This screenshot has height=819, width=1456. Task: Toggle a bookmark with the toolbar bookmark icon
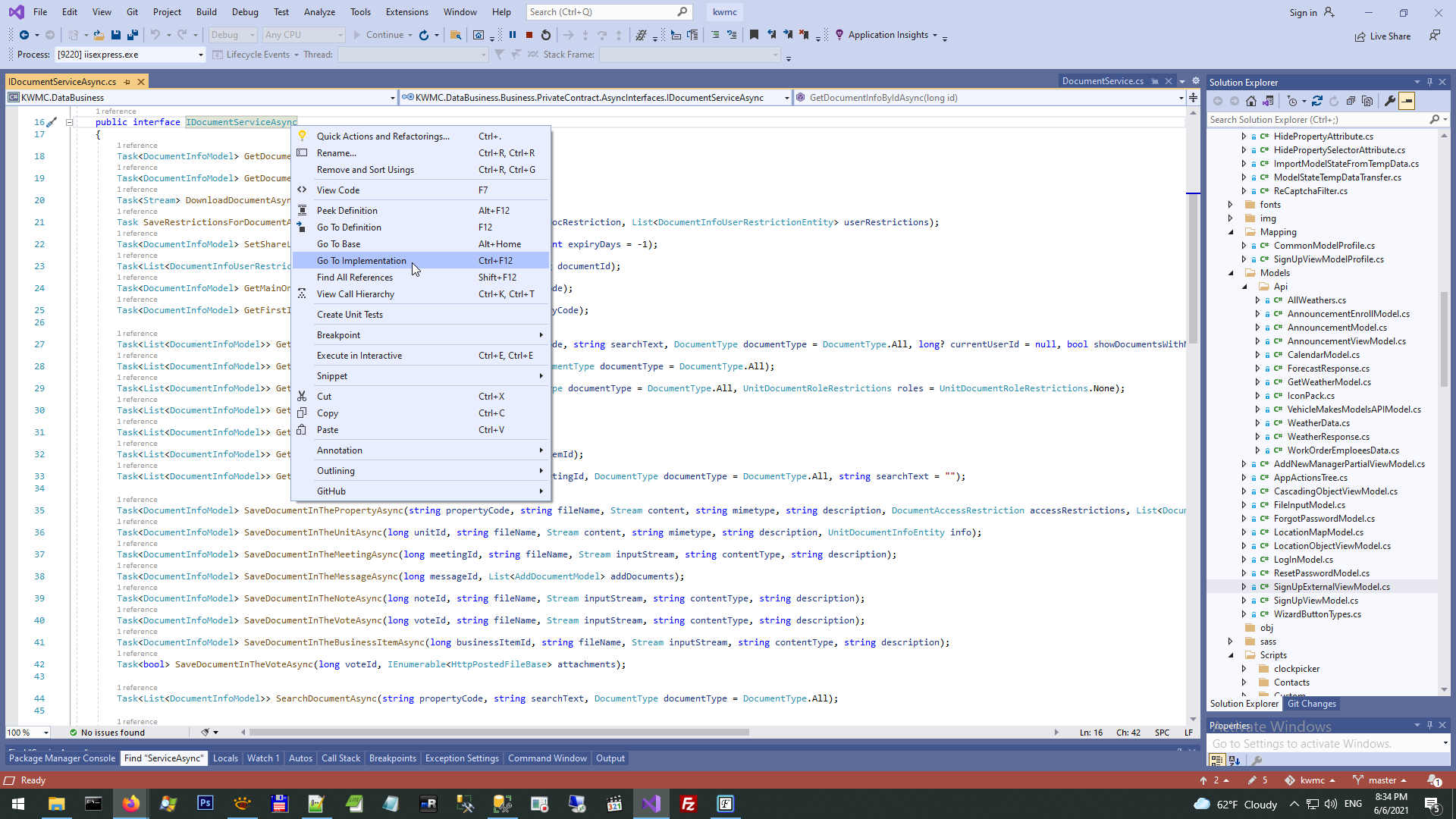pyautogui.click(x=754, y=35)
